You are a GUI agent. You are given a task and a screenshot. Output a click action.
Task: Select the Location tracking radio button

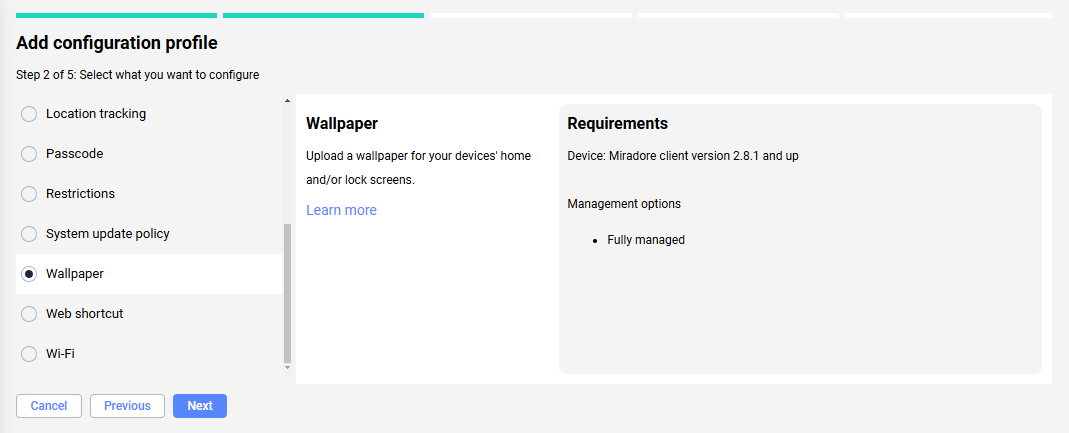(x=29, y=114)
